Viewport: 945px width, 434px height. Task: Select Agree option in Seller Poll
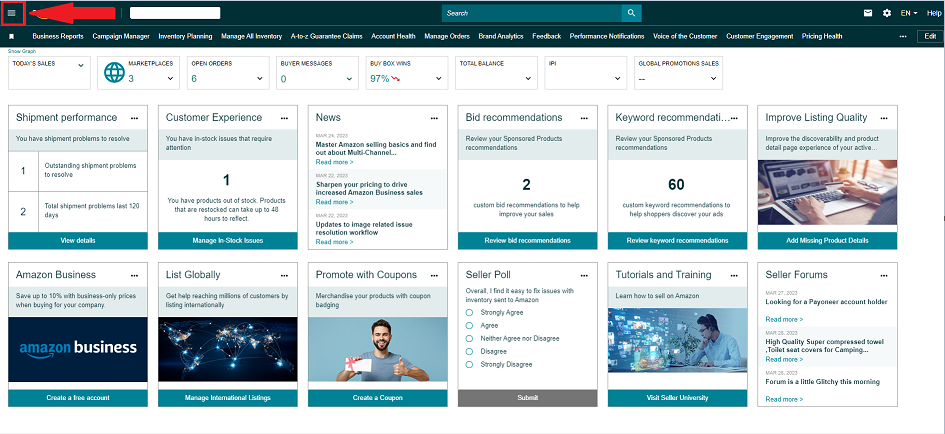469,326
